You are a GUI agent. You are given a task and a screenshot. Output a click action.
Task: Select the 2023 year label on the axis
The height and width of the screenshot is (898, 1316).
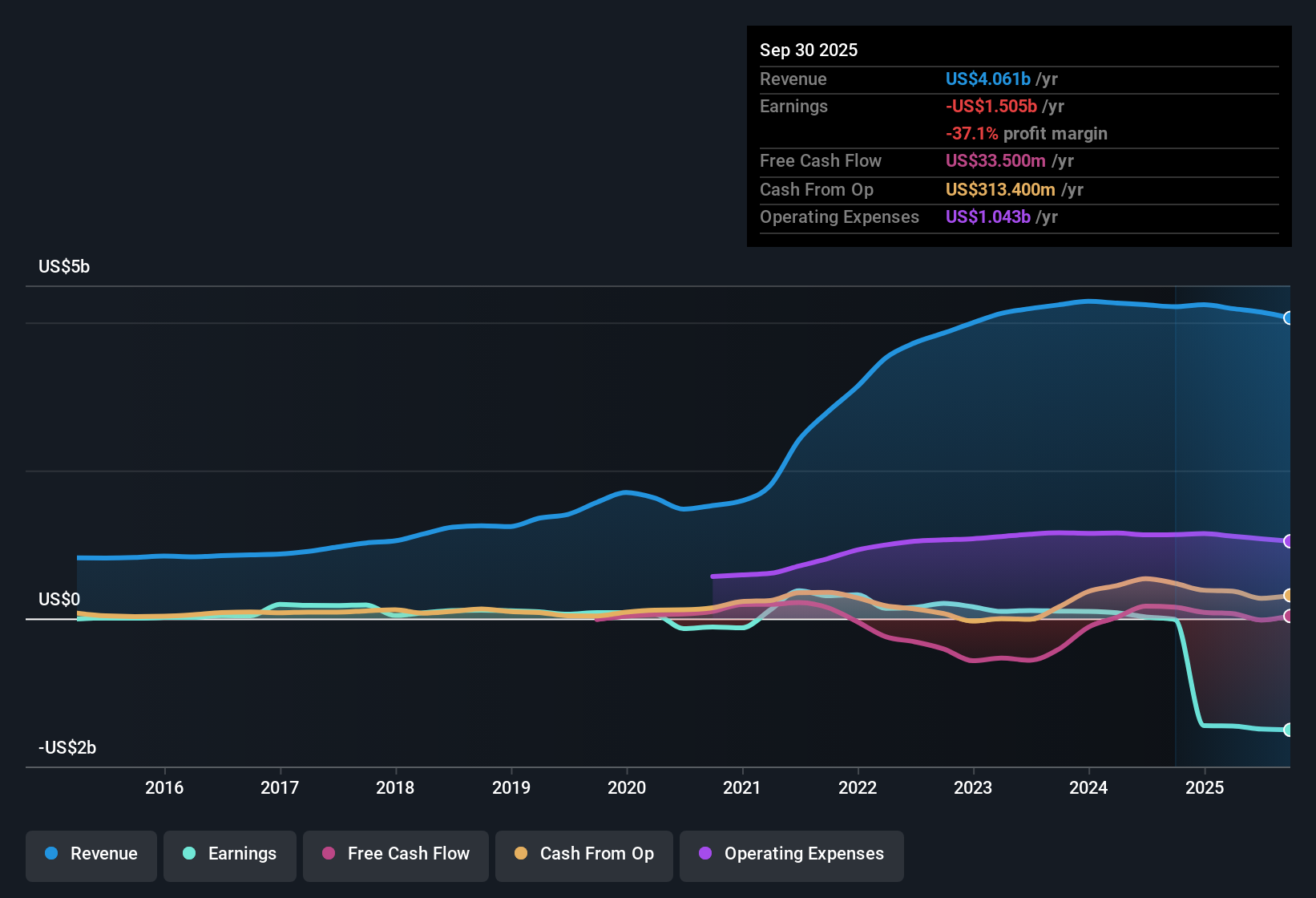pyautogui.click(x=973, y=788)
